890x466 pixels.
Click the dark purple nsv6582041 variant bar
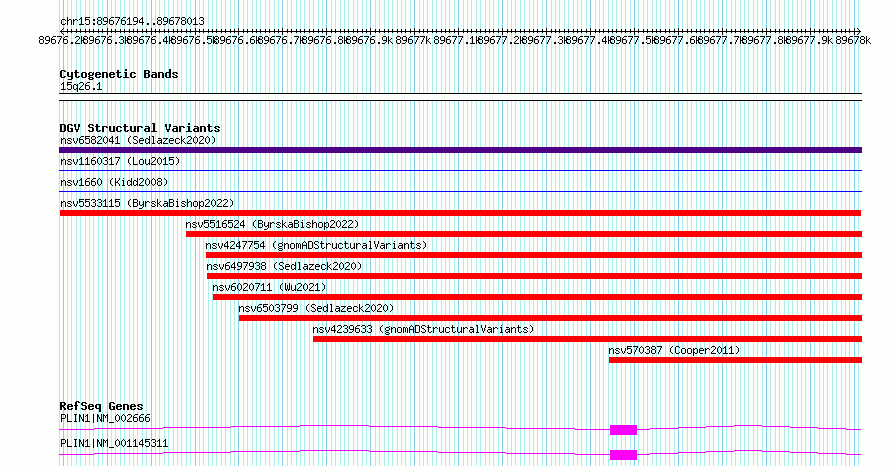pos(460,150)
